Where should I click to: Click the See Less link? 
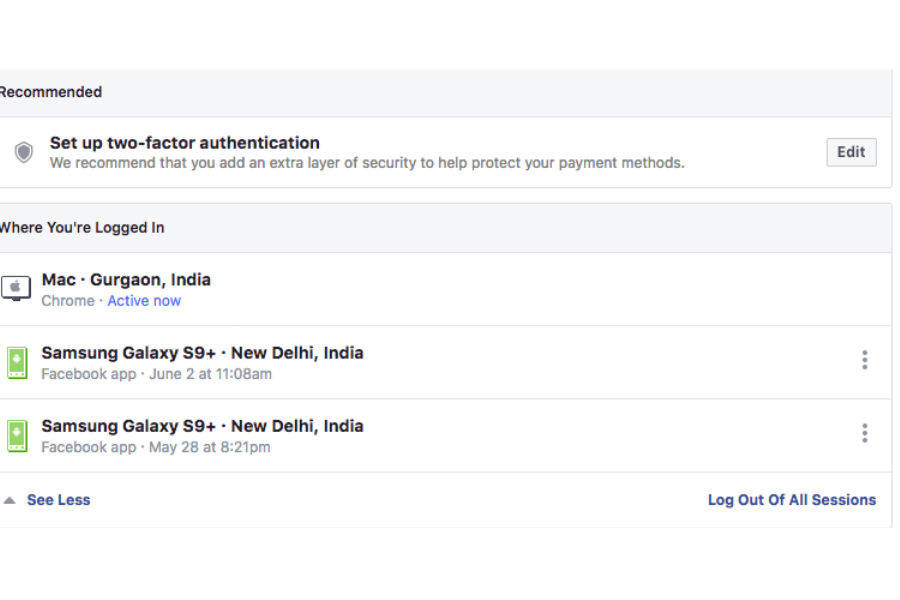coord(58,500)
